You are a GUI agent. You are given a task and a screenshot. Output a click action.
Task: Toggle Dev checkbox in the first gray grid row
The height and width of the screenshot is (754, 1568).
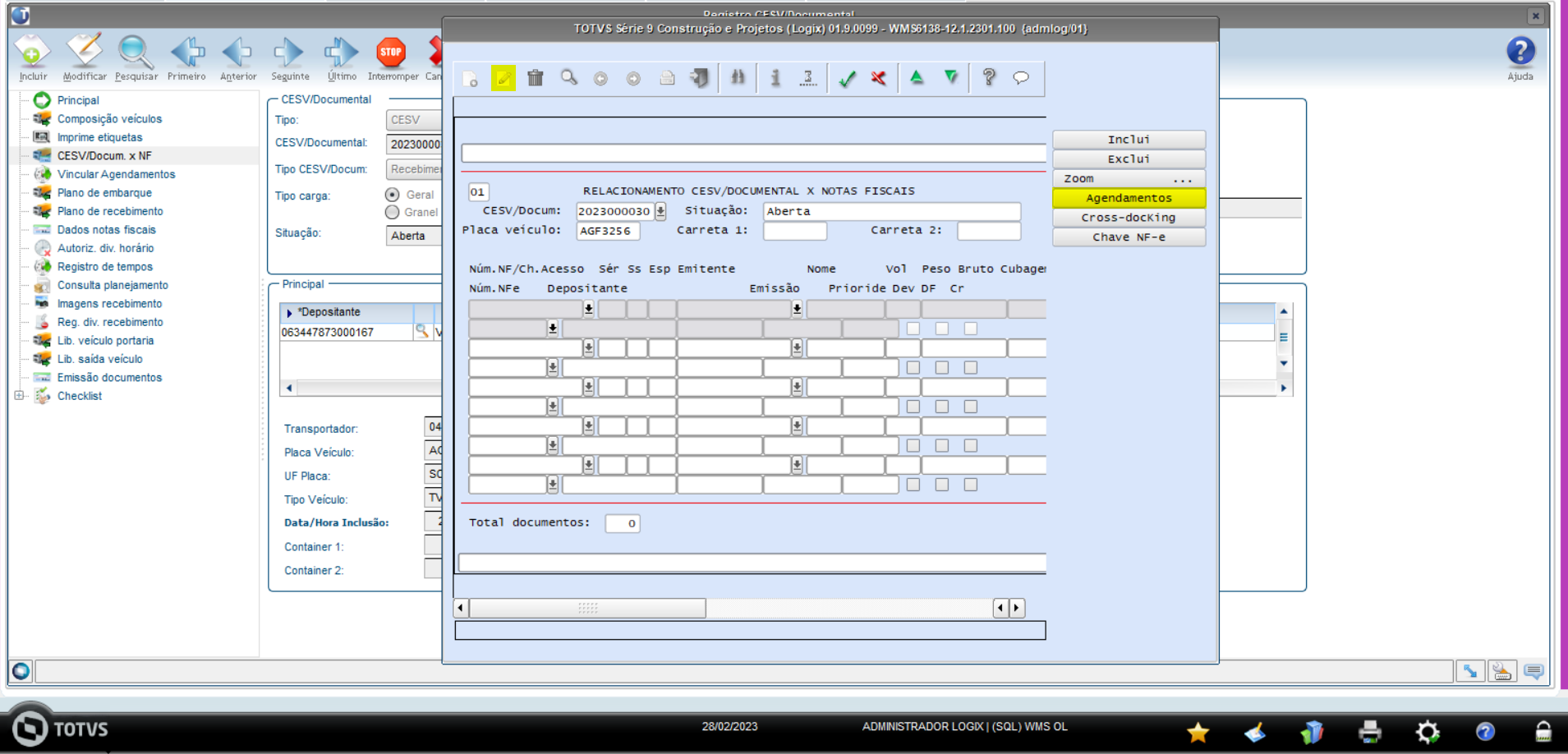913,329
